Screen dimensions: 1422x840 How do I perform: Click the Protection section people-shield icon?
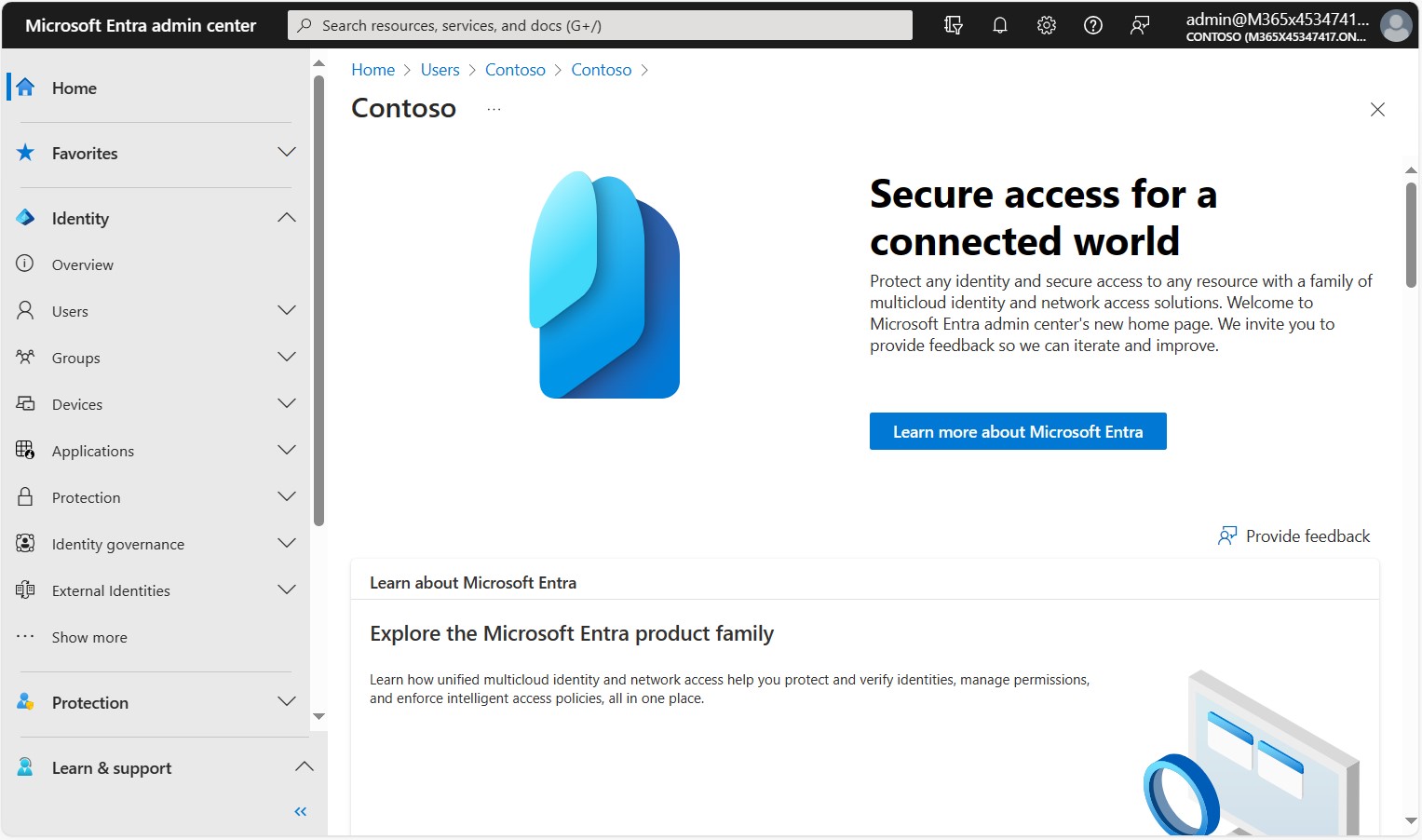[x=25, y=702]
